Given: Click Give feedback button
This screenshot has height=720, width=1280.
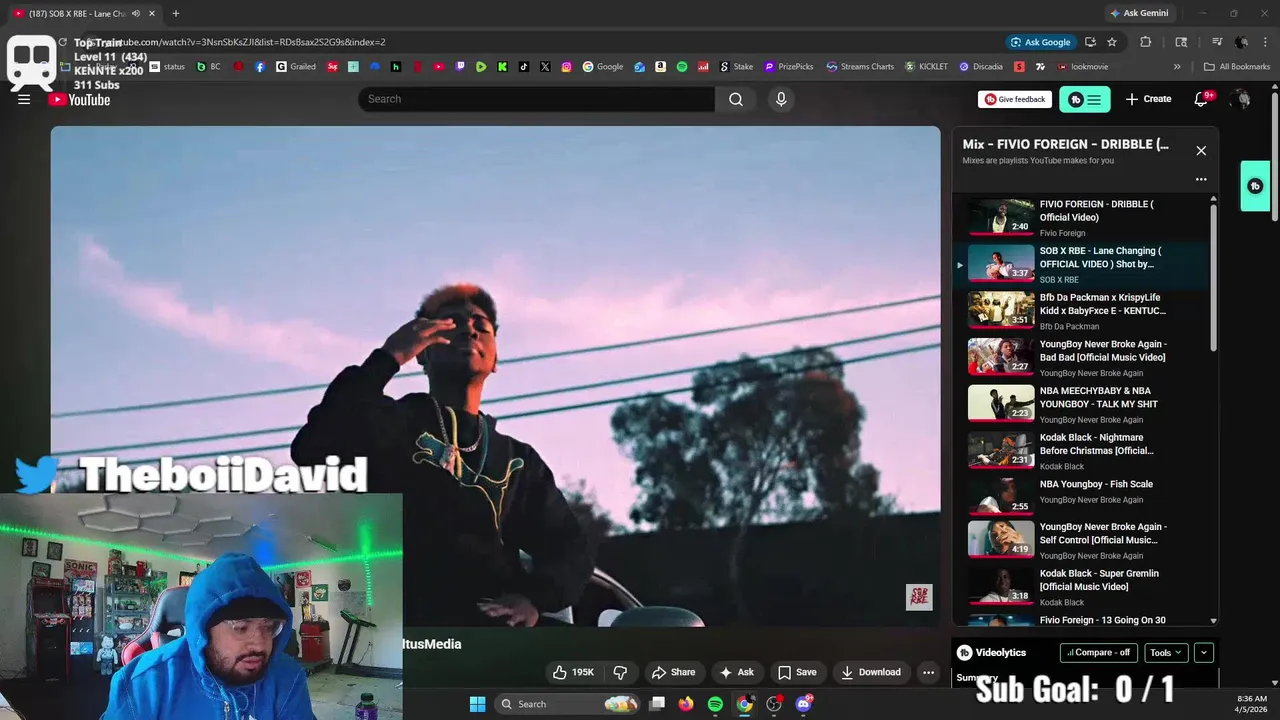Looking at the screenshot, I should pyautogui.click(x=1014, y=99).
